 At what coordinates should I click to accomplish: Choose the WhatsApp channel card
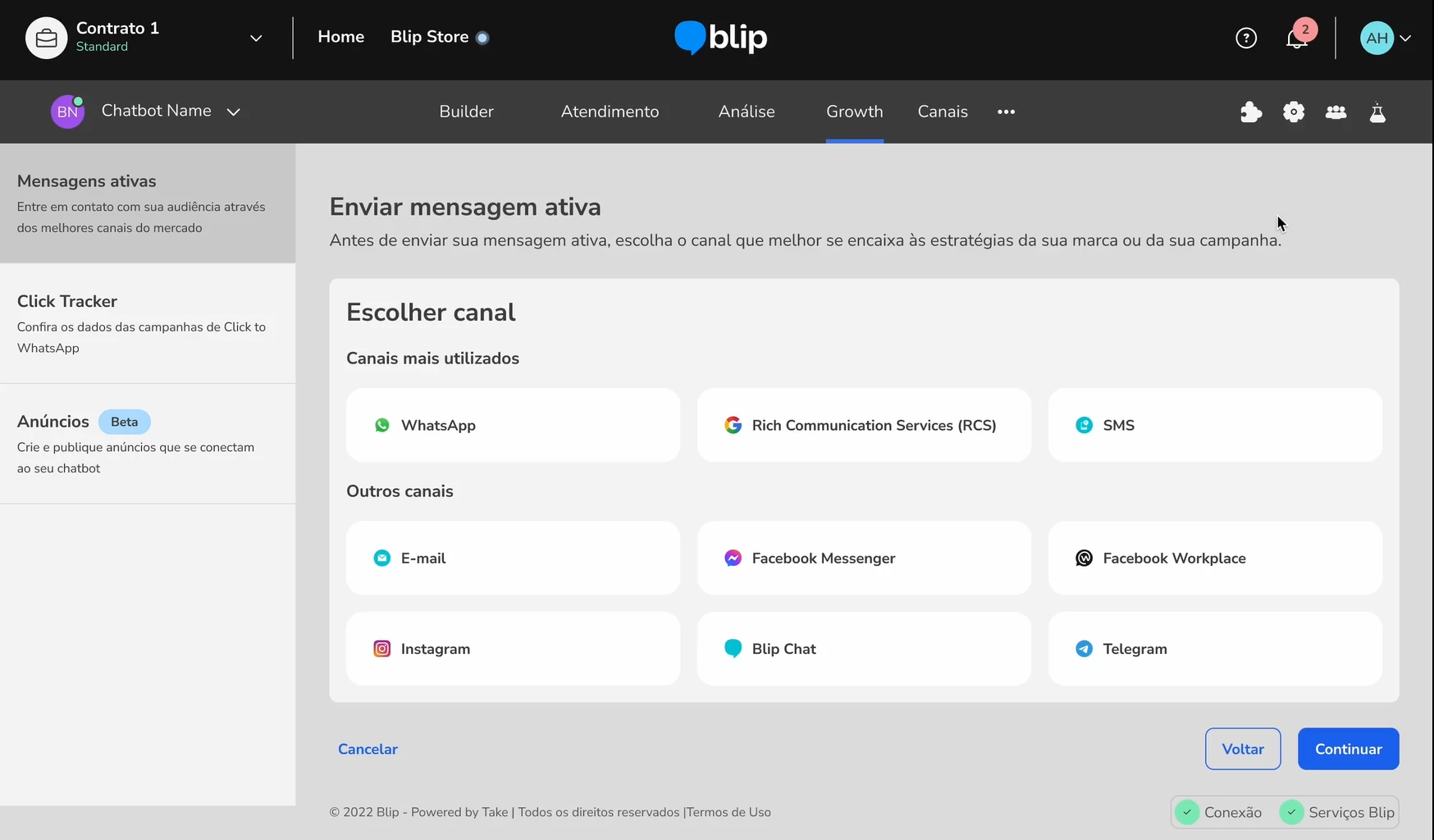click(x=513, y=425)
